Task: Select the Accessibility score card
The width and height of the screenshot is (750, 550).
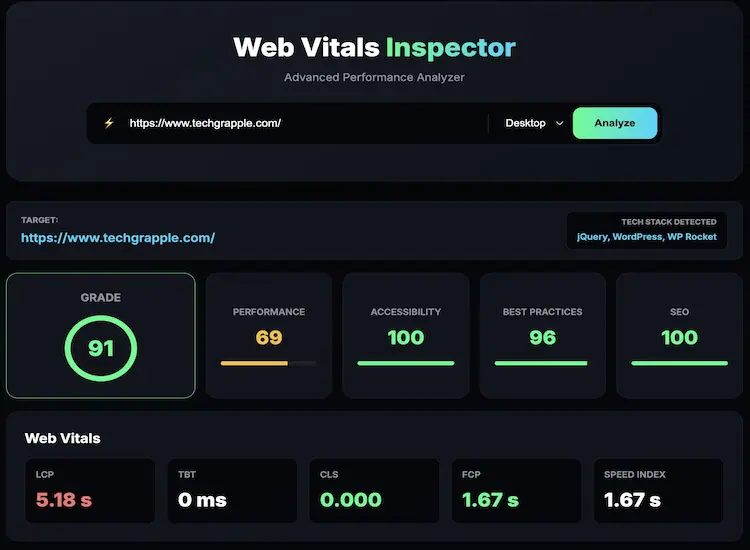Action: tap(406, 335)
